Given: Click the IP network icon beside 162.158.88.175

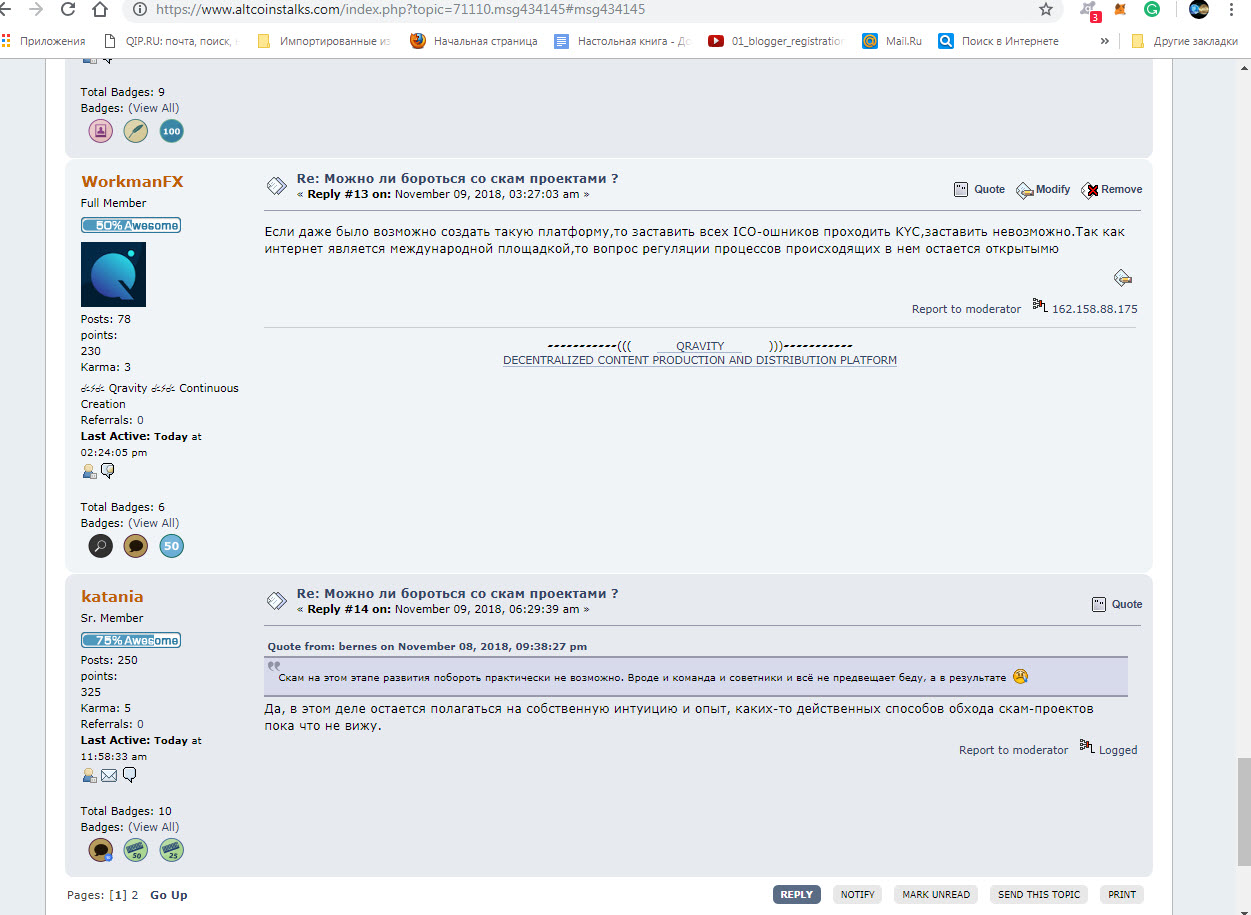Looking at the screenshot, I should tap(1040, 305).
